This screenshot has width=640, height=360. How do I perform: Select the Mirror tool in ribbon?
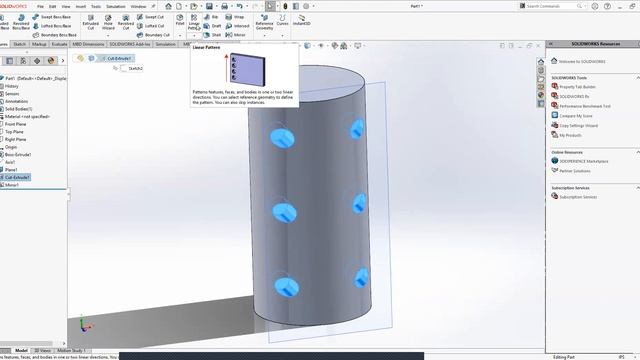pyautogui.click(x=236, y=35)
